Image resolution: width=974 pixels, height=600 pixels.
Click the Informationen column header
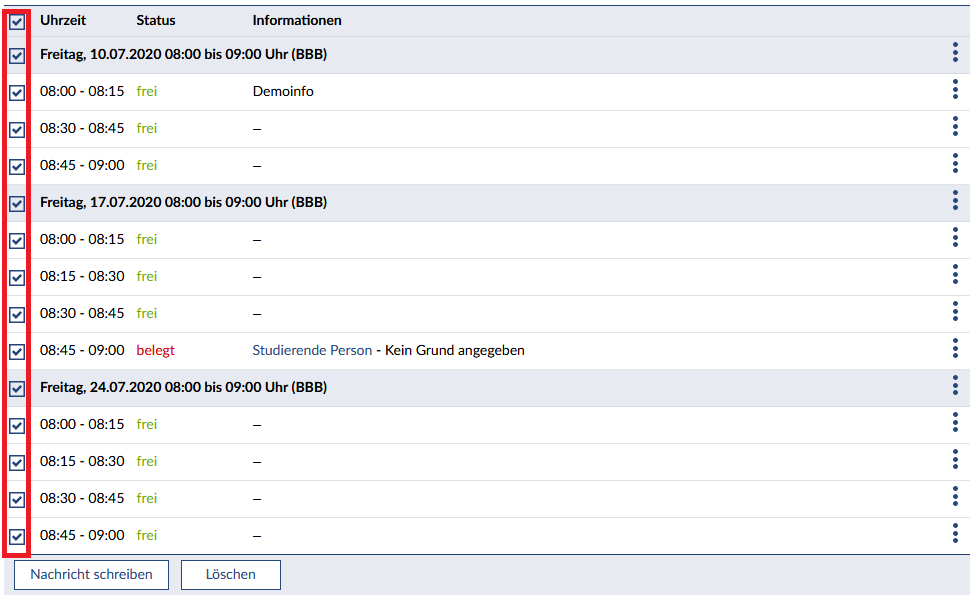point(297,20)
